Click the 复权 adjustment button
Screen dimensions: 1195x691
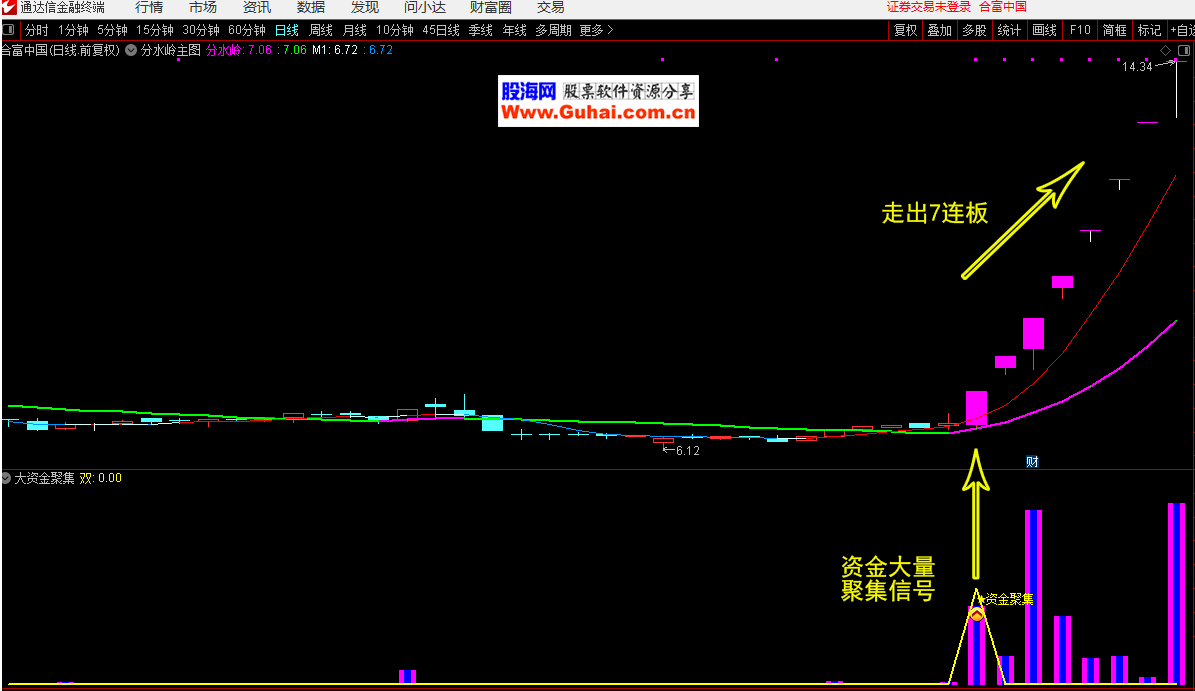tap(905, 30)
